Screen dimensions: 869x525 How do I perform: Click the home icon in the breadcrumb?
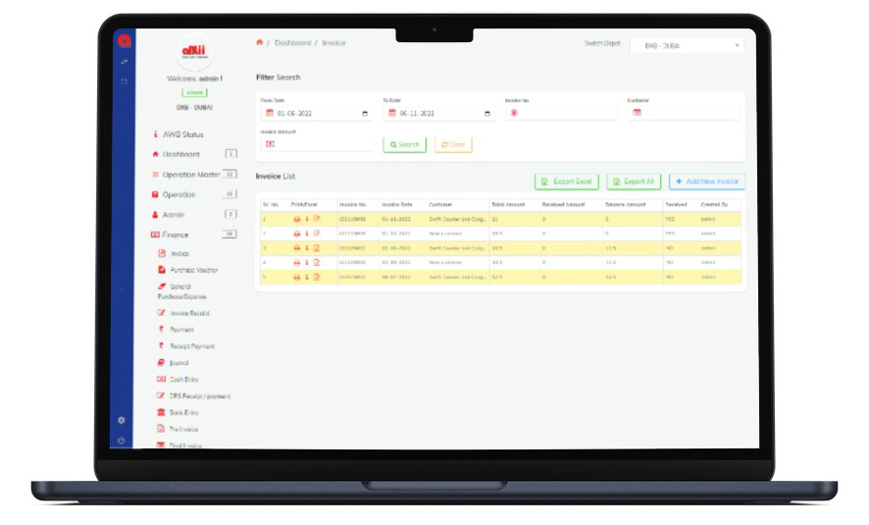[260, 43]
